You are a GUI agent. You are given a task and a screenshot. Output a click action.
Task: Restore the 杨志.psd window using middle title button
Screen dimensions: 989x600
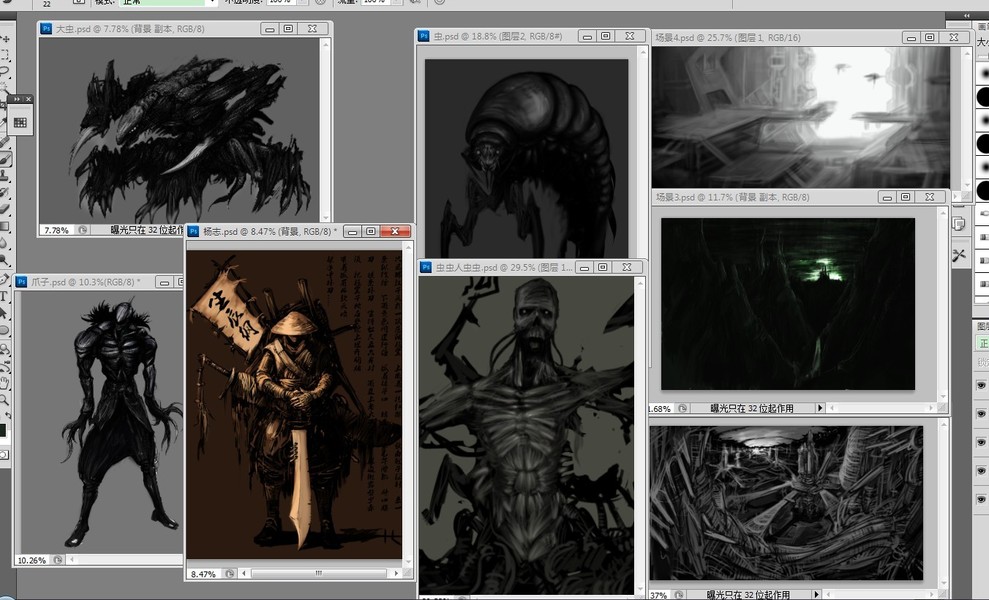coord(371,232)
